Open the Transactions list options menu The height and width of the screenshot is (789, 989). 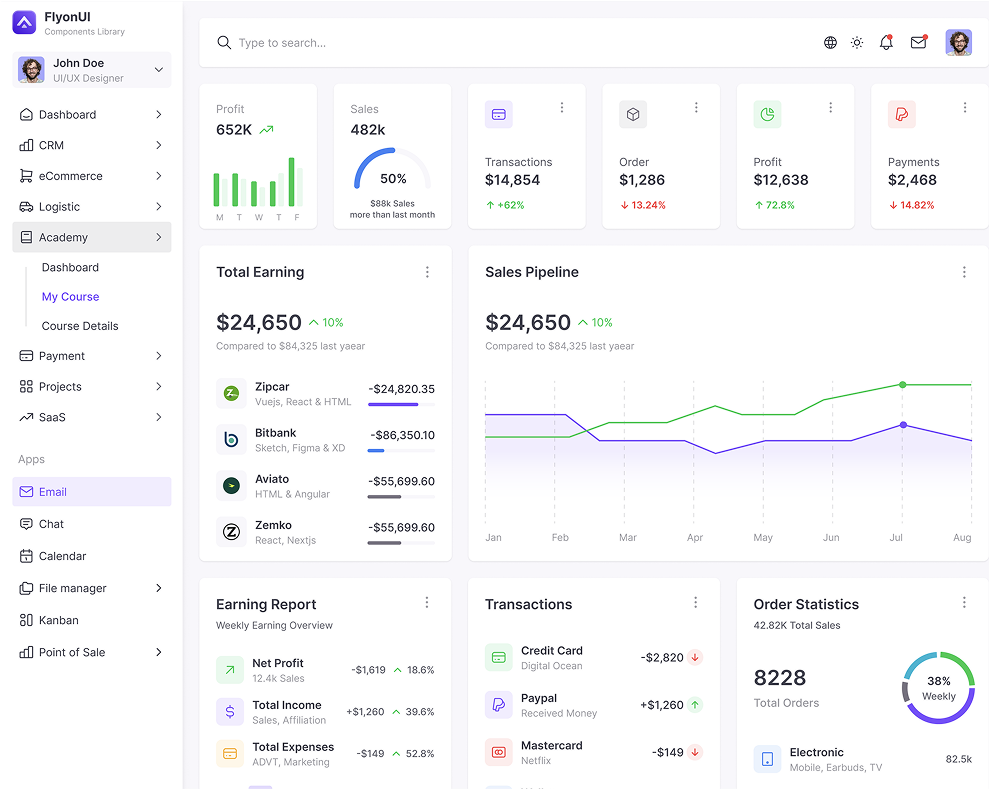[695, 602]
